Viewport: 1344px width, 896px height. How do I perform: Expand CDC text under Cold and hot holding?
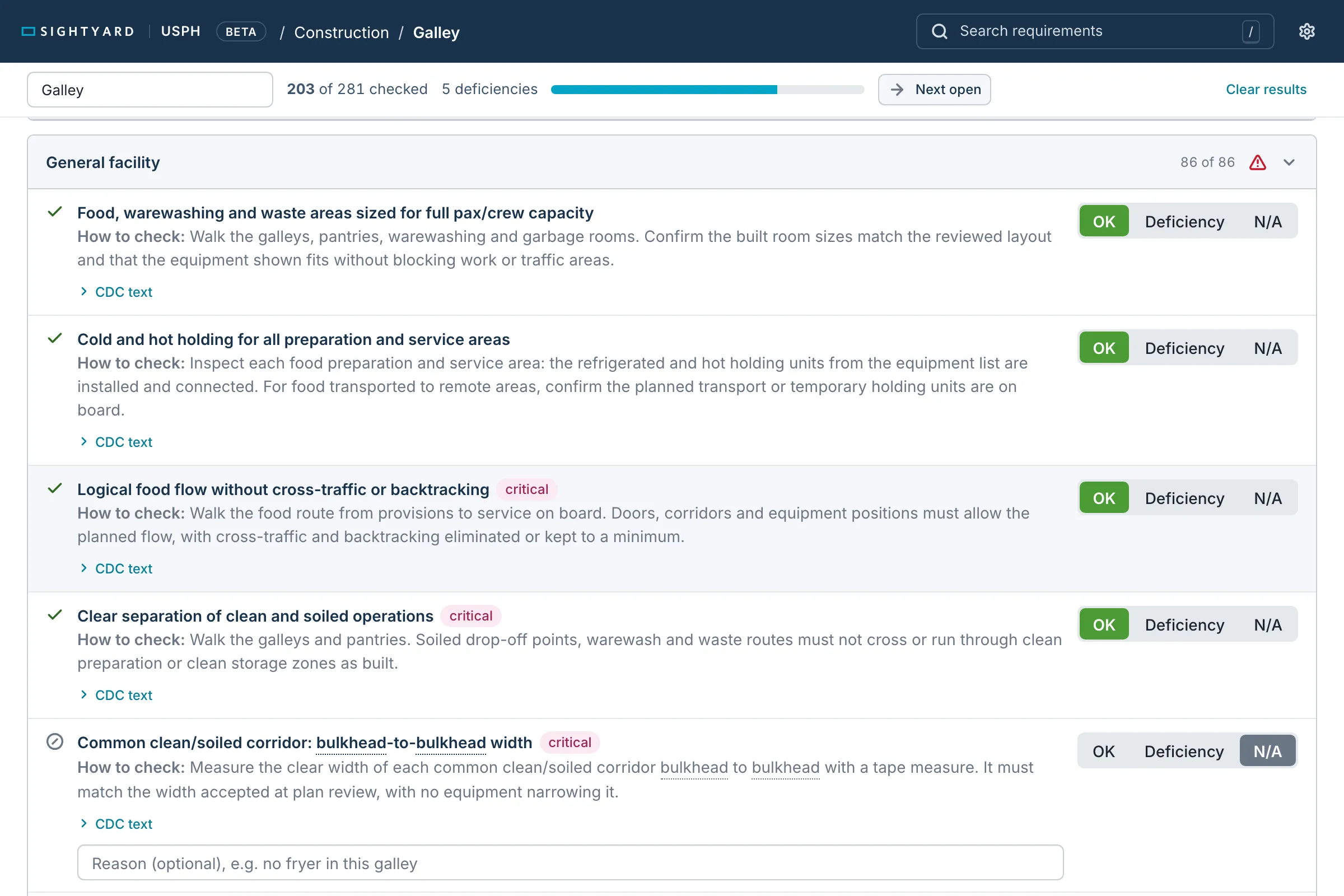tap(116, 442)
